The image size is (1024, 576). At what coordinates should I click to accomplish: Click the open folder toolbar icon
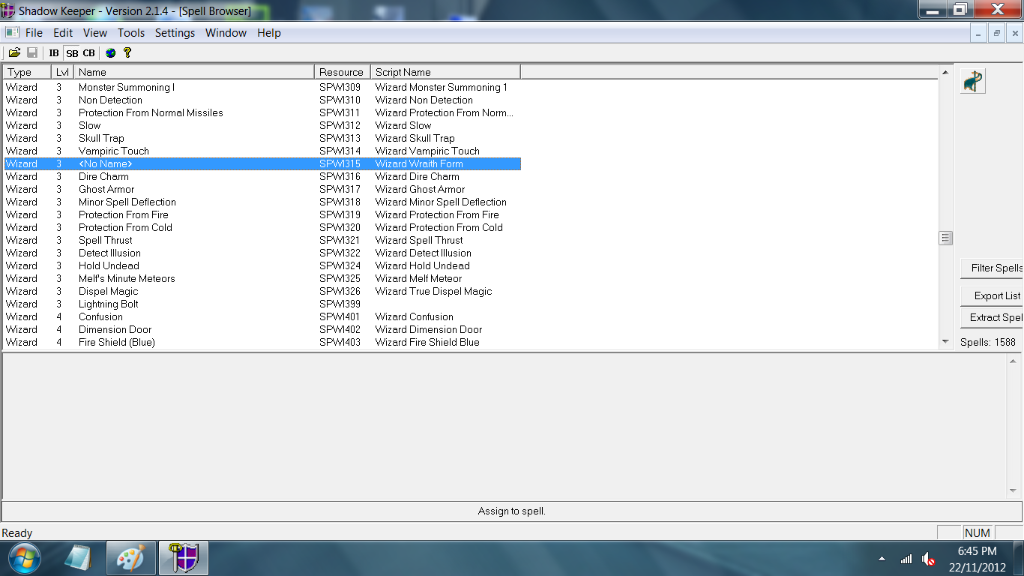(15, 53)
